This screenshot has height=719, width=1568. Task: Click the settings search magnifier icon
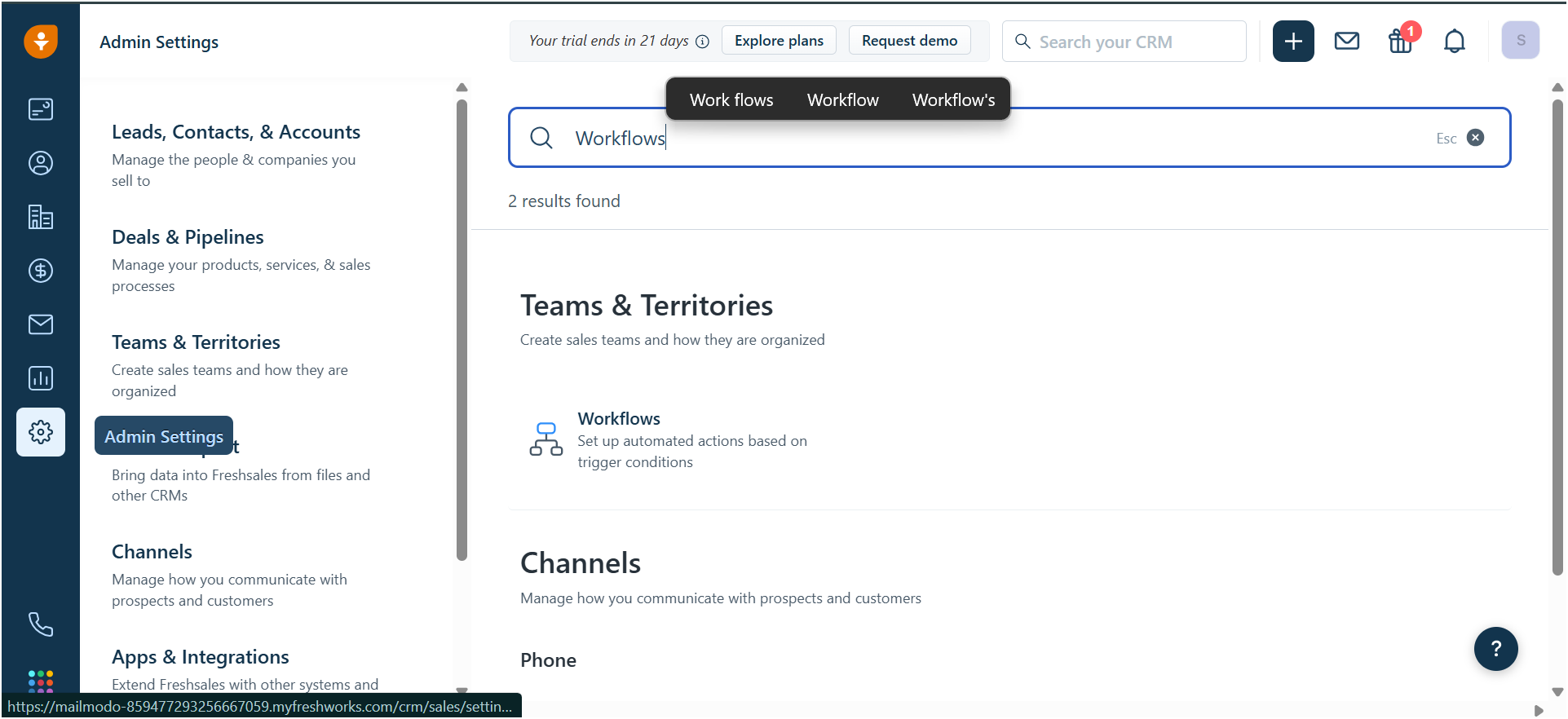[x=541, y=138]
